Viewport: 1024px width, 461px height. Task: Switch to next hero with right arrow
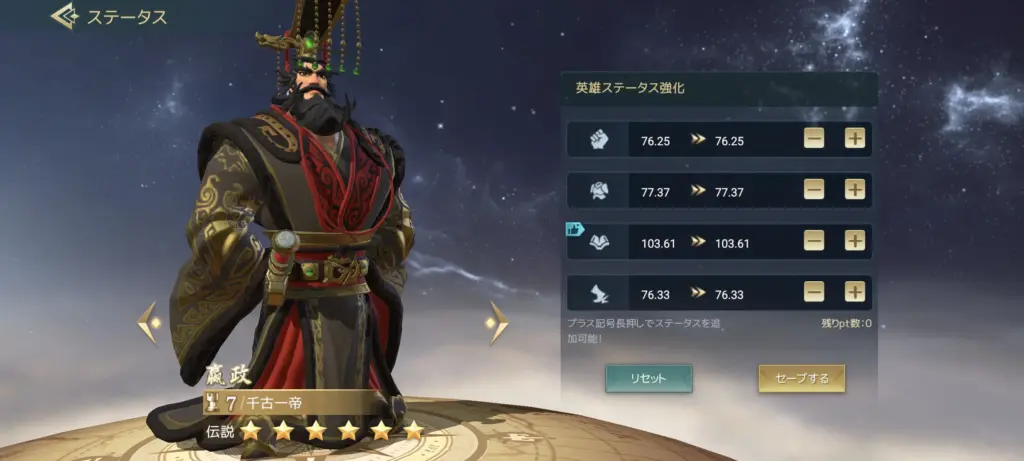click(x=497, y=323)
